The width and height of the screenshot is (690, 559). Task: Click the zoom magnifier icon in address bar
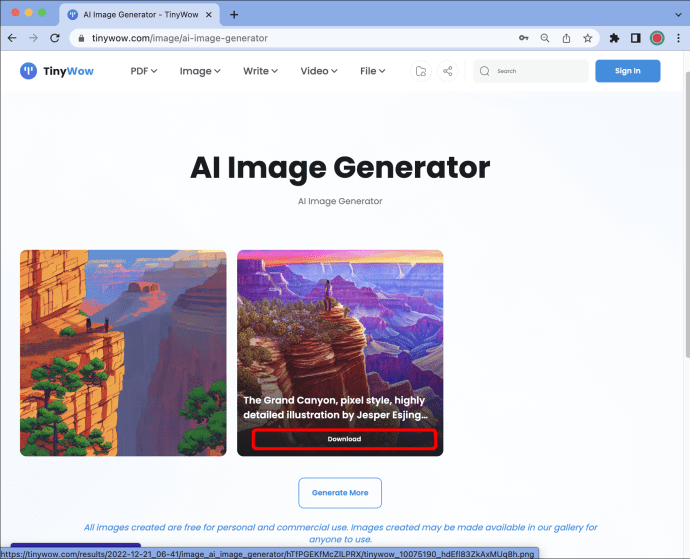[545, 38]
